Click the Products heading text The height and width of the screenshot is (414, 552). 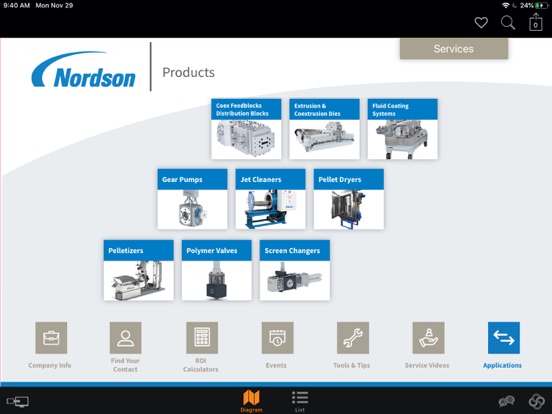click(188, 73)
